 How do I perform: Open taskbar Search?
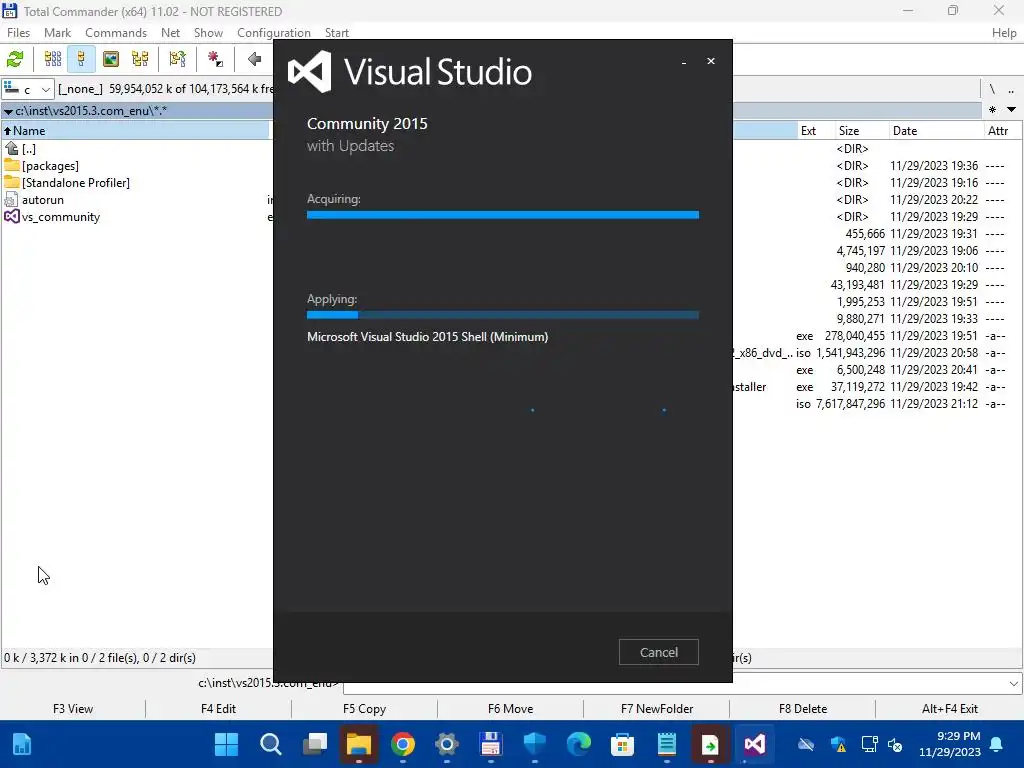point(270,744)
